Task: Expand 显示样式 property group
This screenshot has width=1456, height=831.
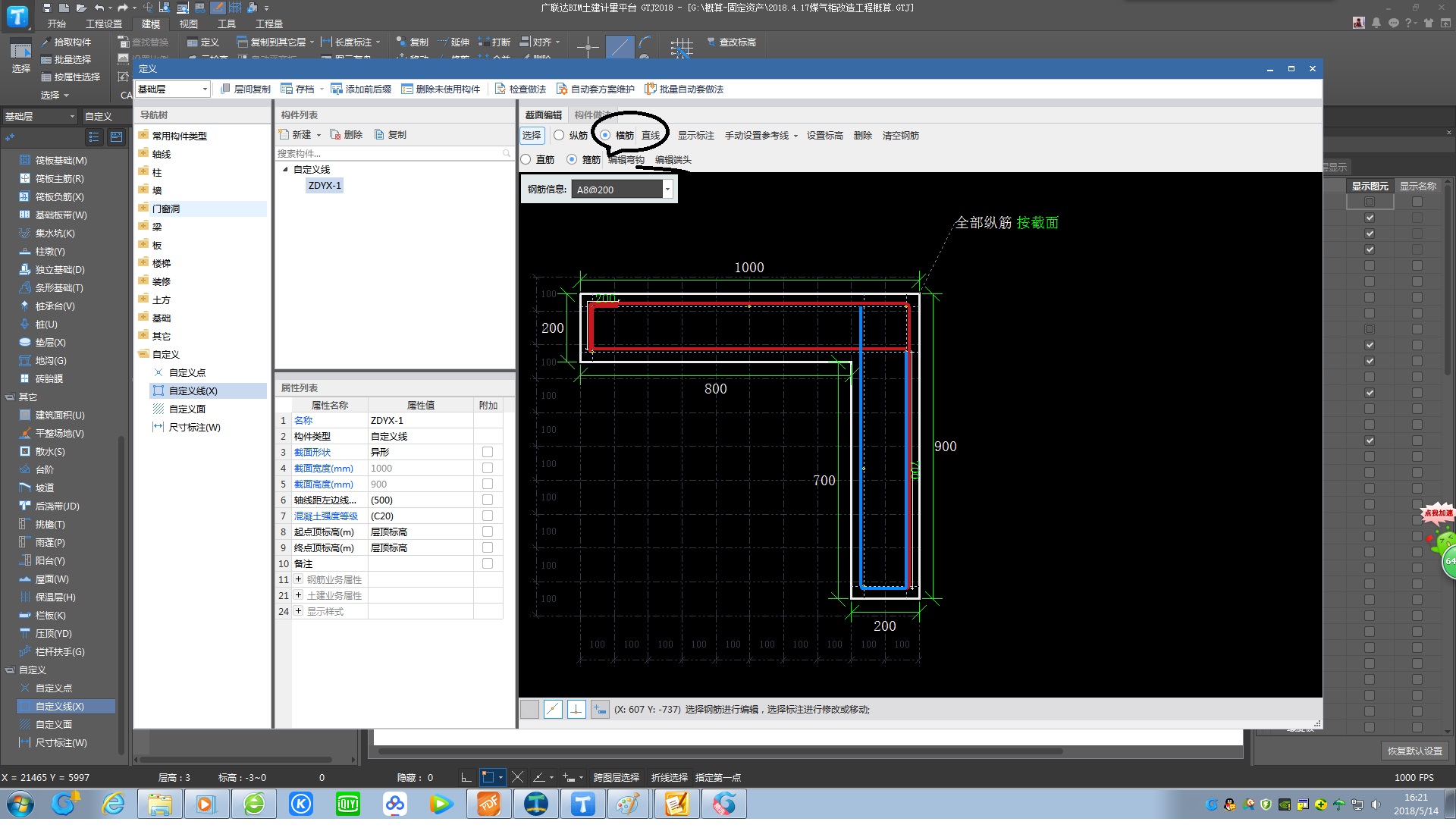Action: [x=299, y=611]
